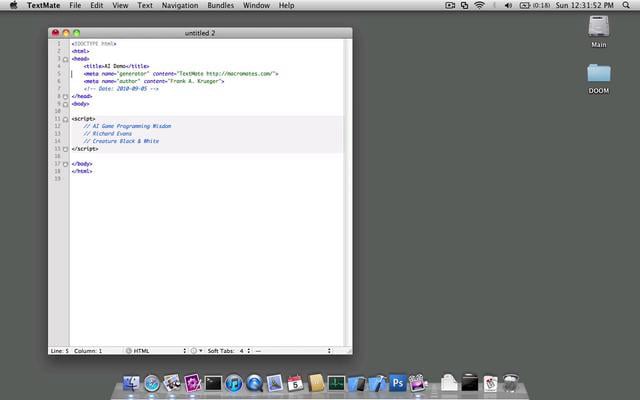Viewport: 640px width, 400px height.
Task: Open the Bundles menu
Action: point(220,5)
